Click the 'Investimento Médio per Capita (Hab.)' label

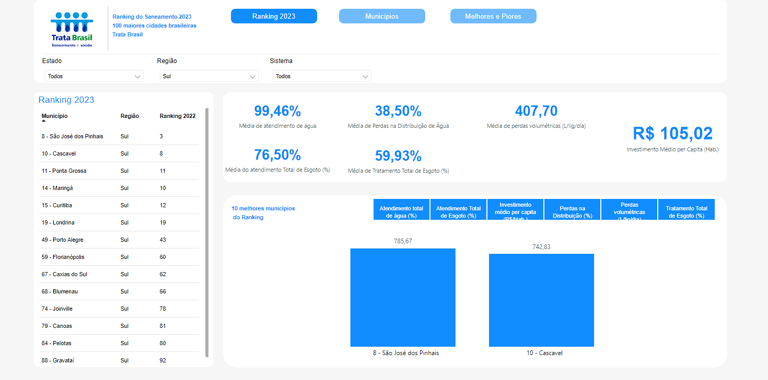(672, 149)
